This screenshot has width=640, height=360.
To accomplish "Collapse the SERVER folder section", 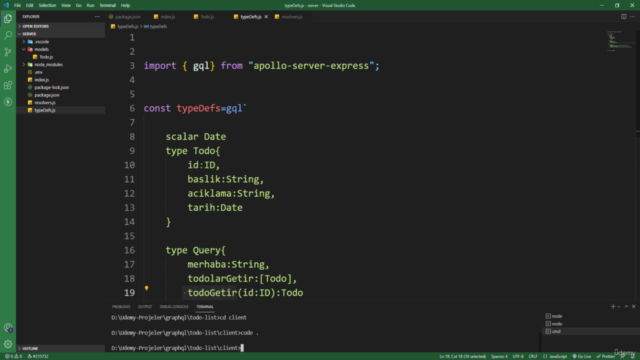I will [x=60, y=34].
